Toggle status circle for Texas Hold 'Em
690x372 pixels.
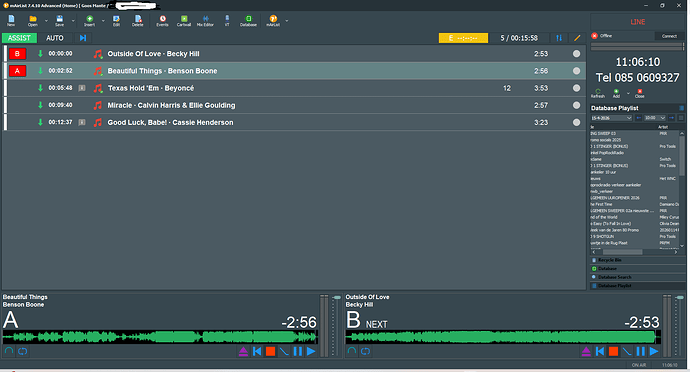[576, 88]
